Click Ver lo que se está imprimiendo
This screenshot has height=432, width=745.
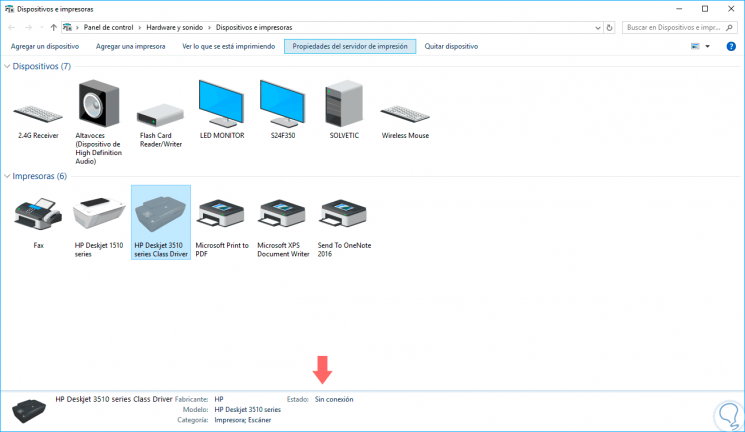click(x=229, y=46)
